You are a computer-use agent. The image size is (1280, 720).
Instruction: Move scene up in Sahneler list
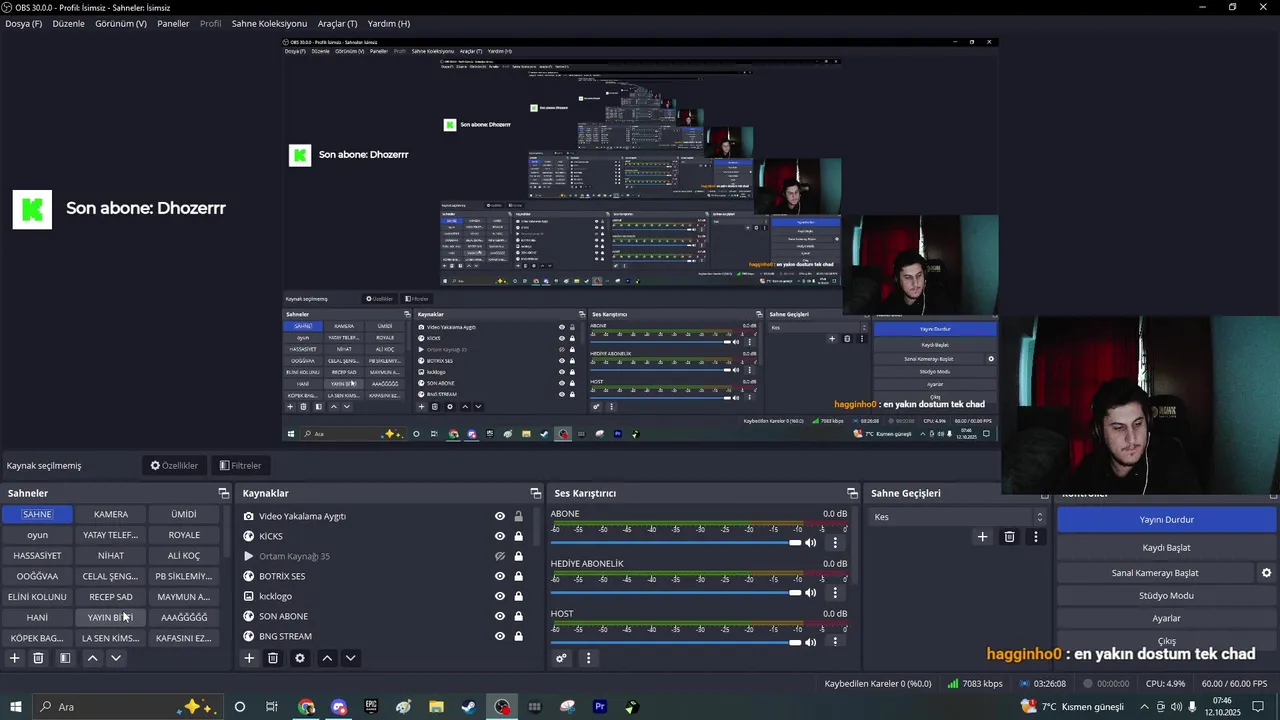point(92,658)
